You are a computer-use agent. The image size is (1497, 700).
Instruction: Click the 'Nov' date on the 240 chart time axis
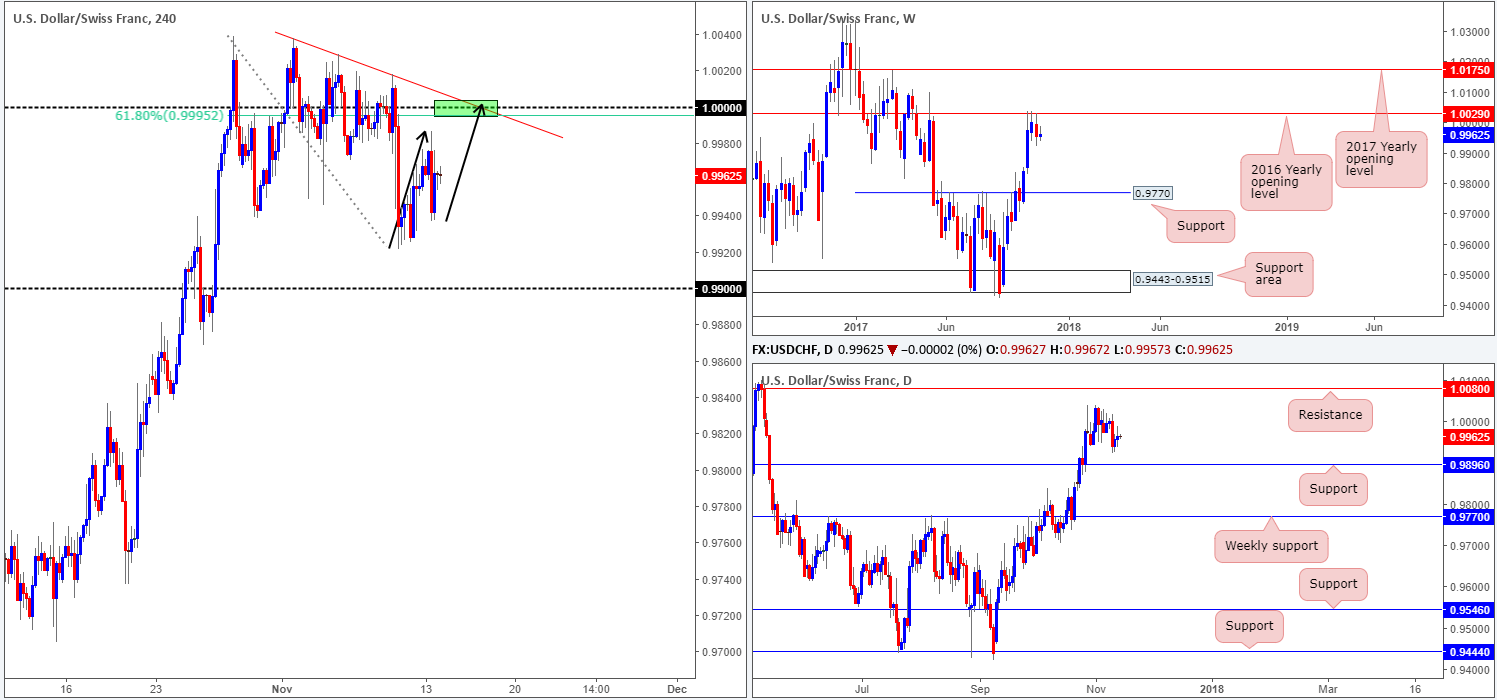(x=281, y=689)
